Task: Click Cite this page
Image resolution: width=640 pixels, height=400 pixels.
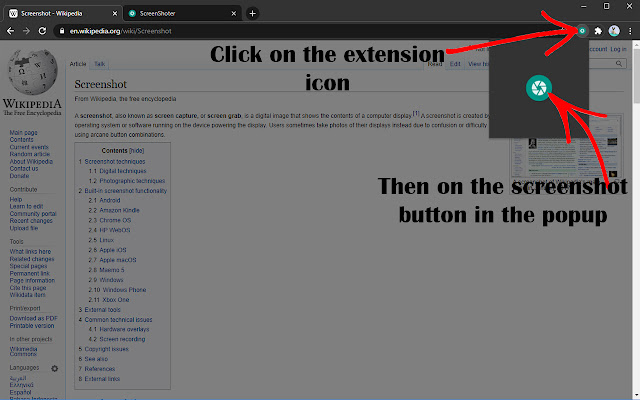Action: (x=28, y=288)
